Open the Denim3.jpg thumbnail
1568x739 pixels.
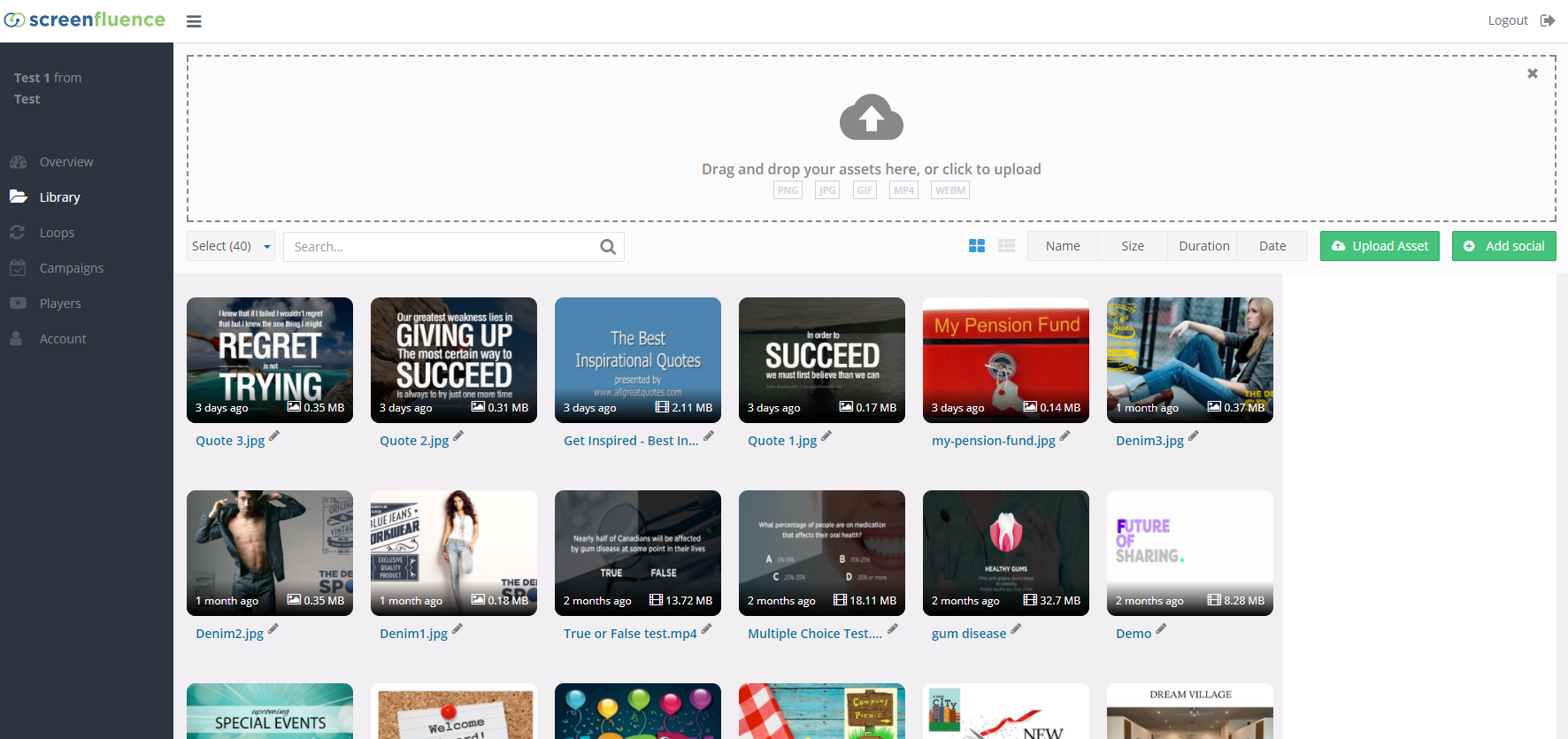click(x=1190, y=360)
